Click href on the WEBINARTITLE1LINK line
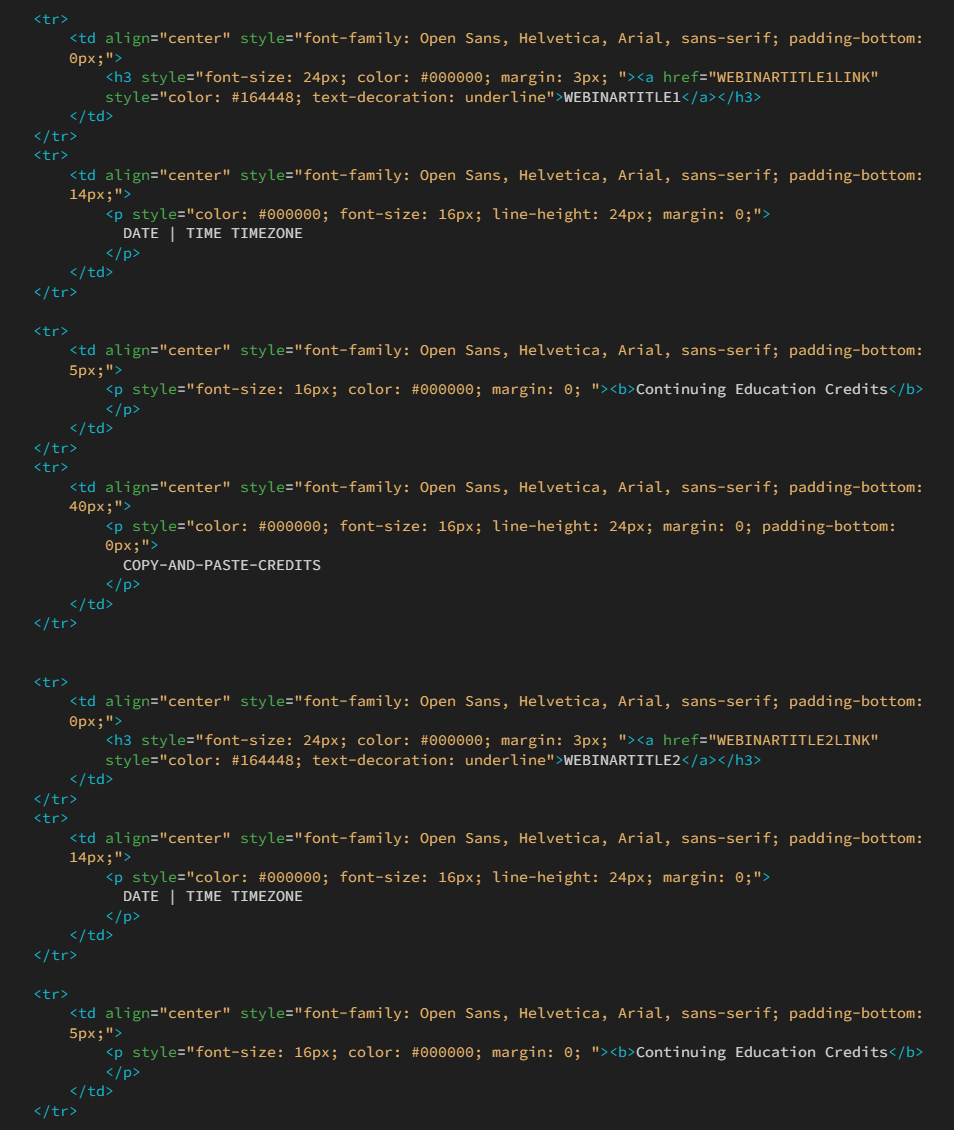 (x=681, y=77)
